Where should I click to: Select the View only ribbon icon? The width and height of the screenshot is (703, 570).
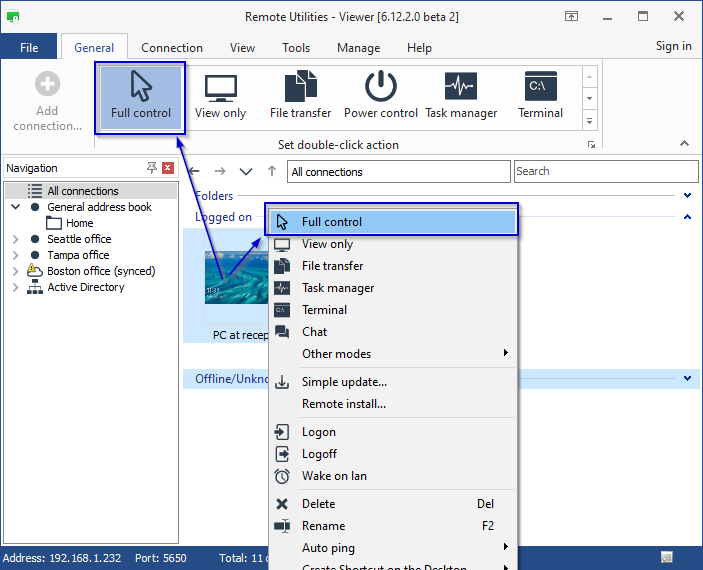tap(220, 96)
